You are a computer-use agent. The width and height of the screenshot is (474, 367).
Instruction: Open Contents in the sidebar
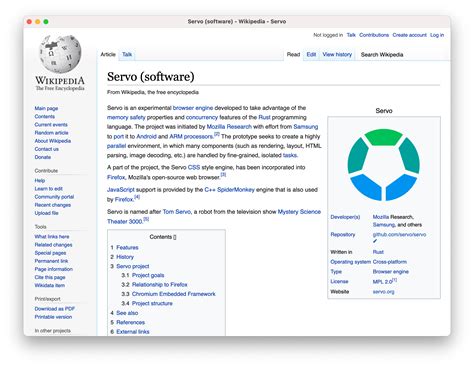coord(45,116)
